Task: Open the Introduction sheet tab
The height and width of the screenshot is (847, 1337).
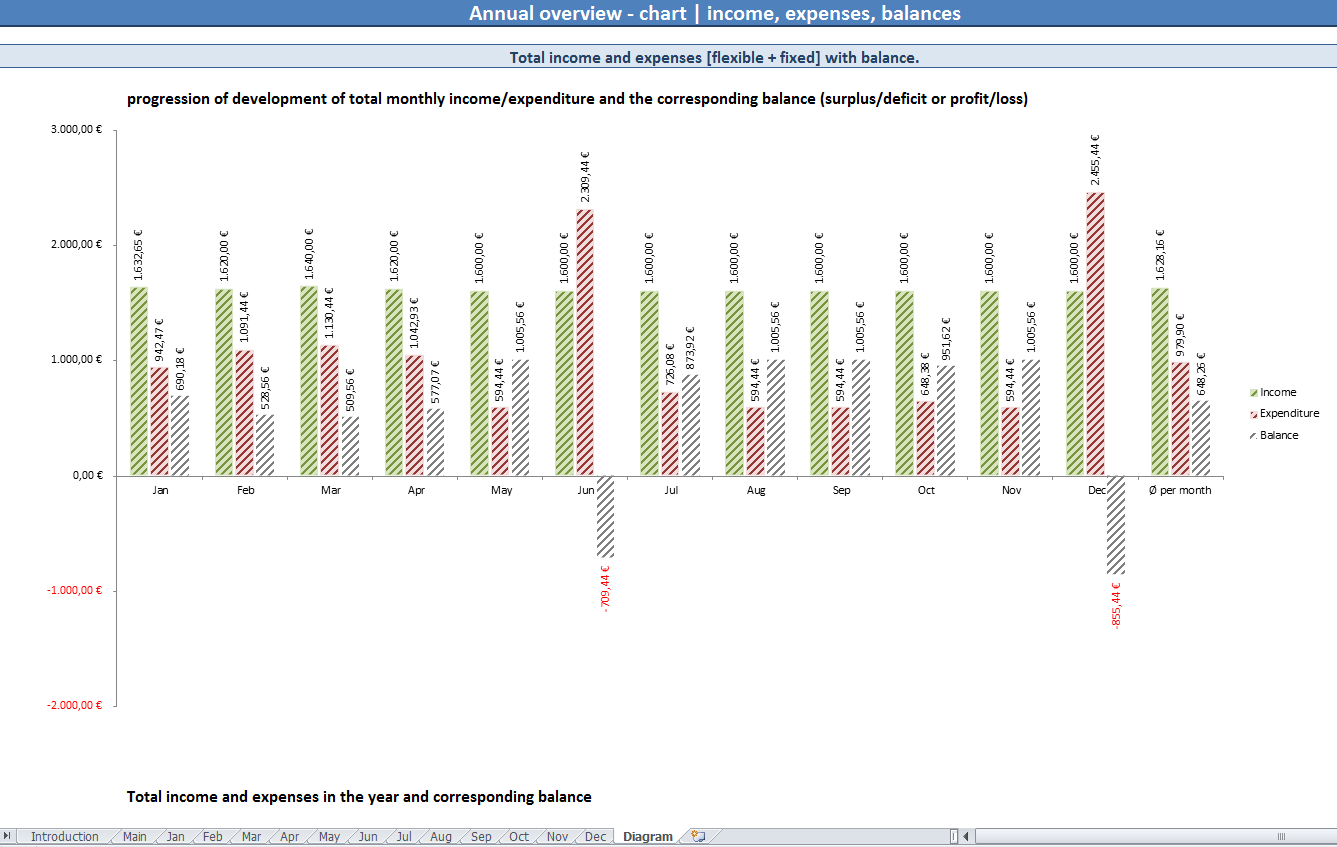Action: [64, 837]
